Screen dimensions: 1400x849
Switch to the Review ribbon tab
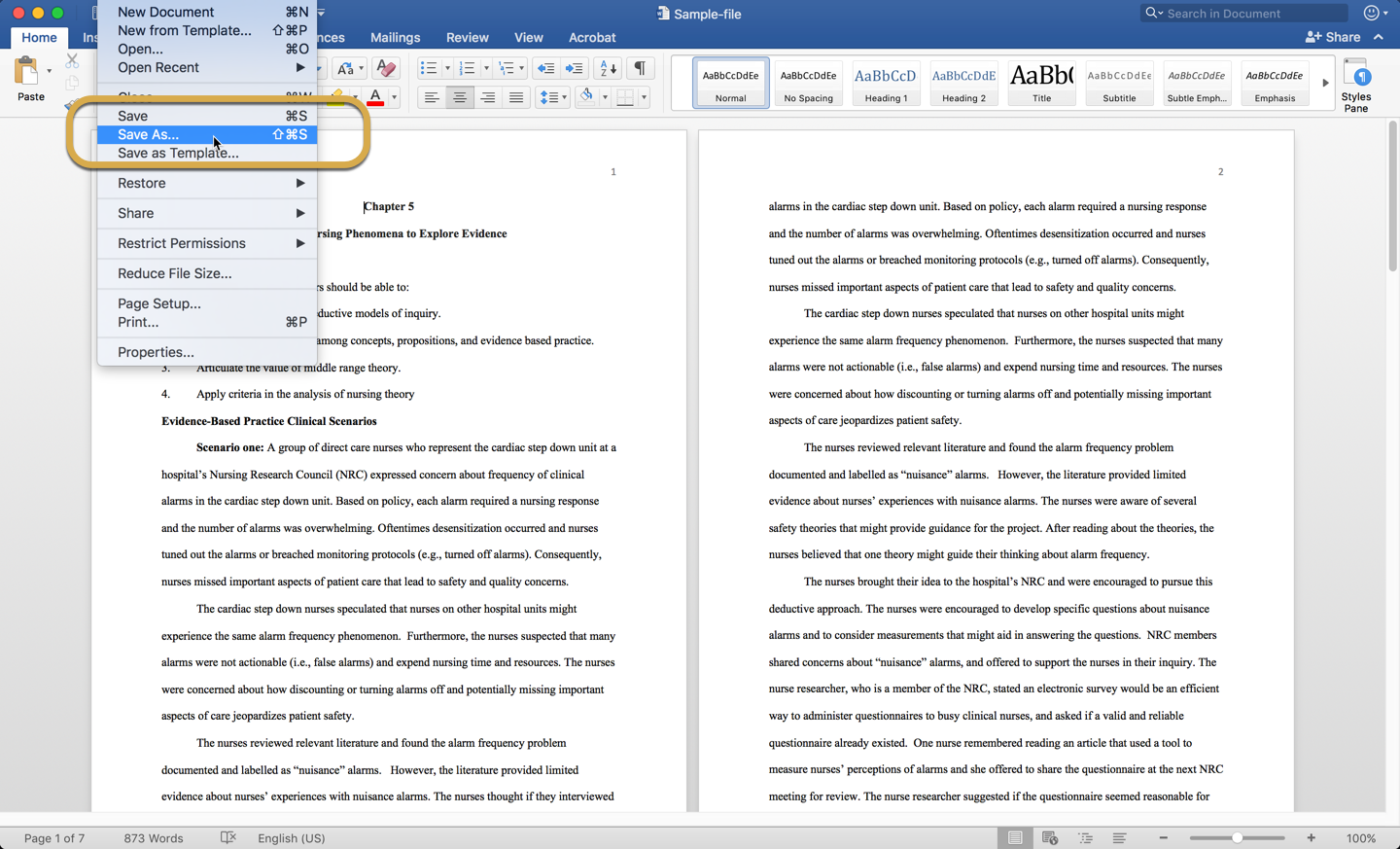[x=467, y=37]
